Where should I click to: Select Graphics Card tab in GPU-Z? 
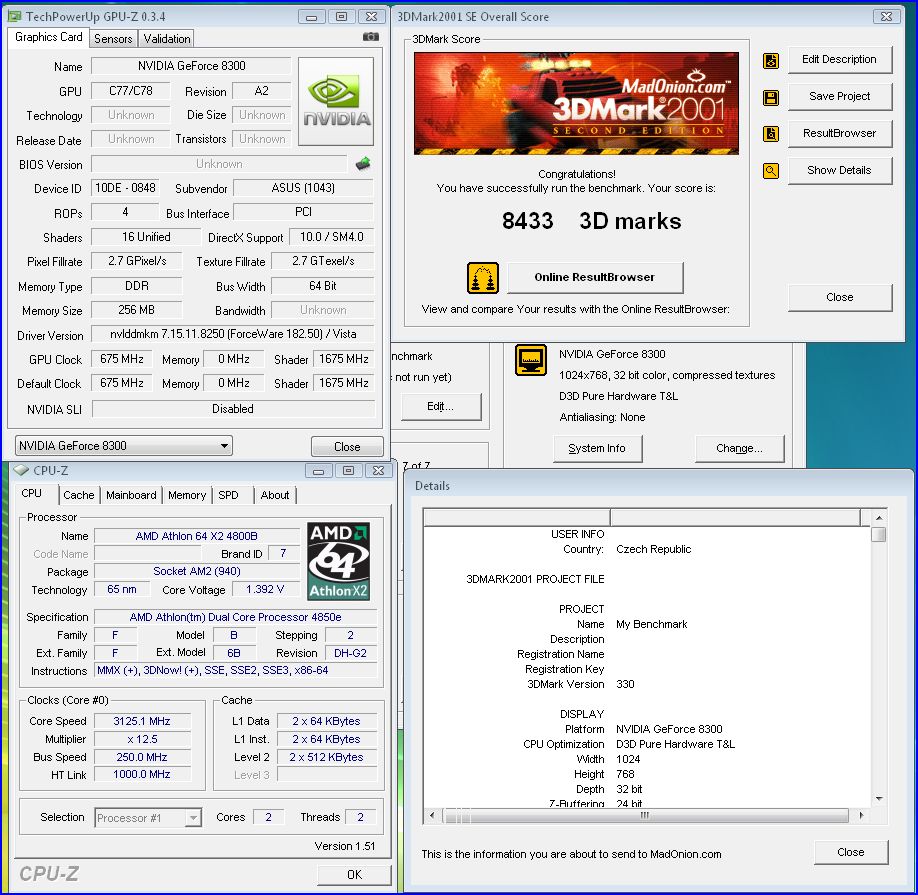(x=49, y=37)
